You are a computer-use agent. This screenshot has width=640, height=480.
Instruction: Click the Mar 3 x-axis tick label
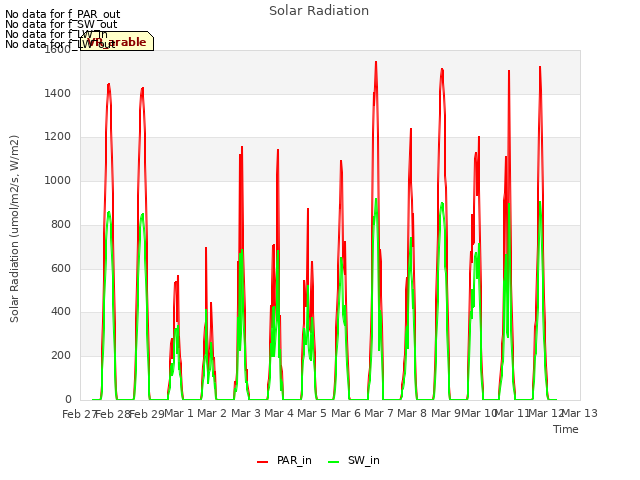click(x=246, y=413)
